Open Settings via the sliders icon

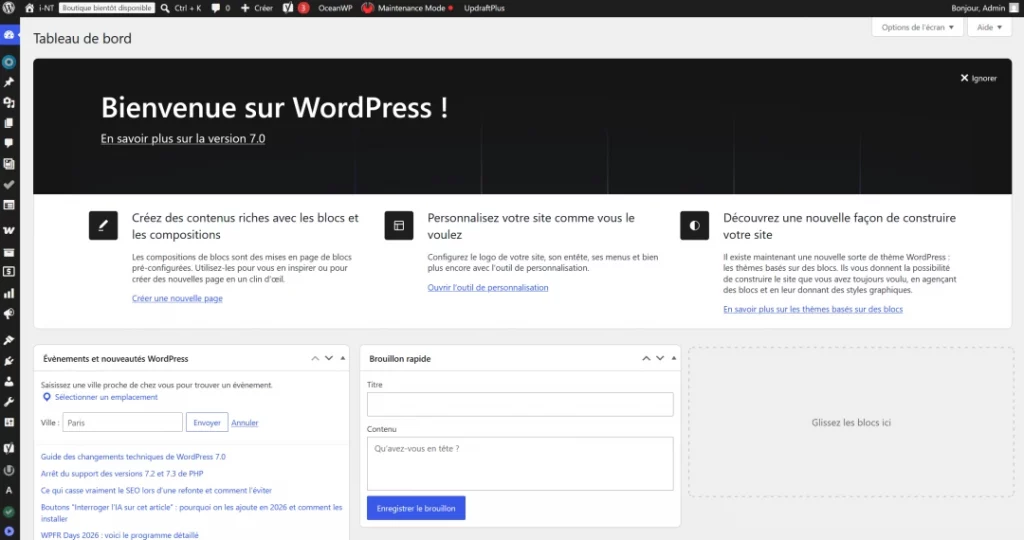[x=9, y=422]
